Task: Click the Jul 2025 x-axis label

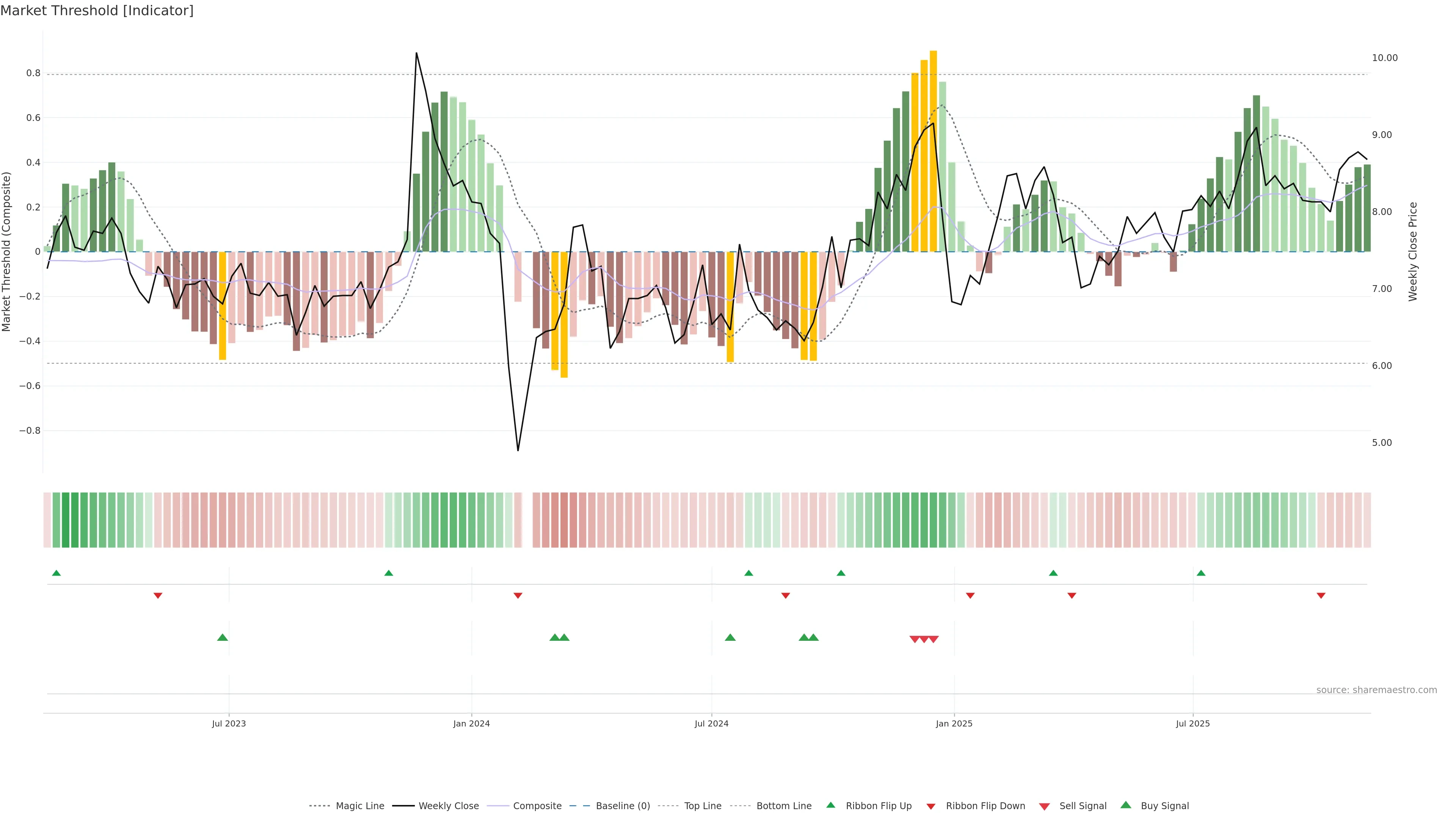Action: coord(1192,723)
